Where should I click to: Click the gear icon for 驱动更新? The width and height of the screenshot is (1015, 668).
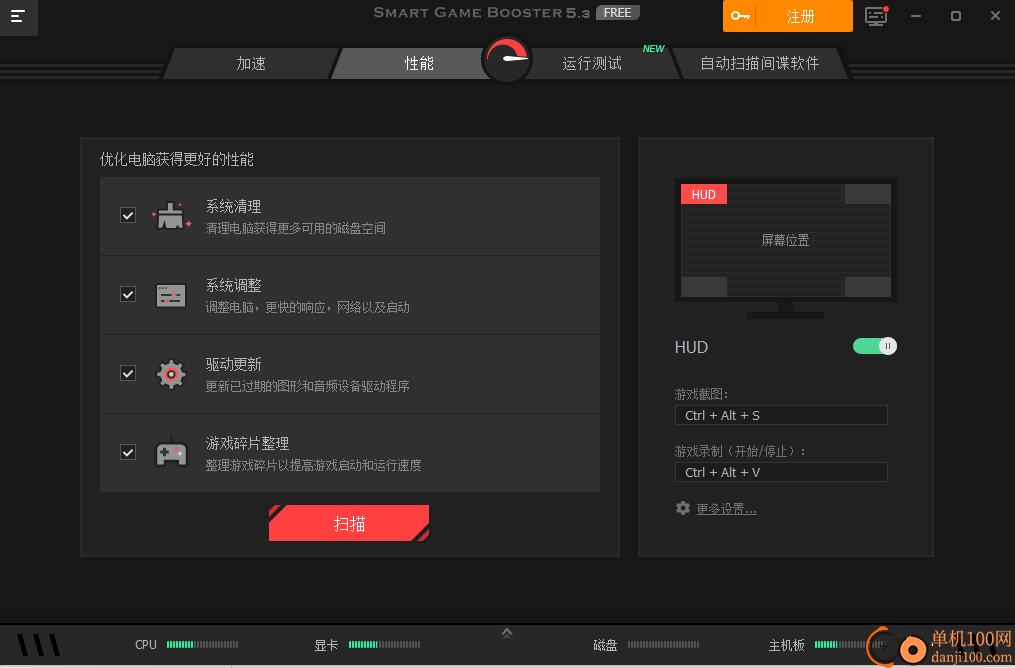(x=171, y=374)
